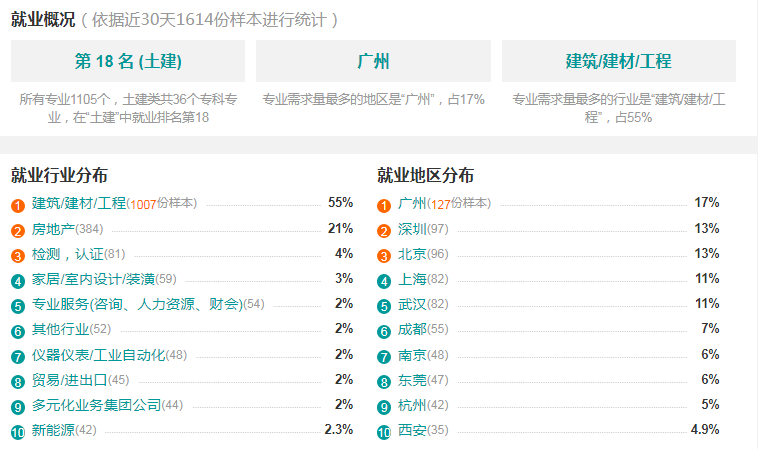758x449 pixels.
Task: Click the teal rank 6 badge beside 成都
Action: pos(384,331)
